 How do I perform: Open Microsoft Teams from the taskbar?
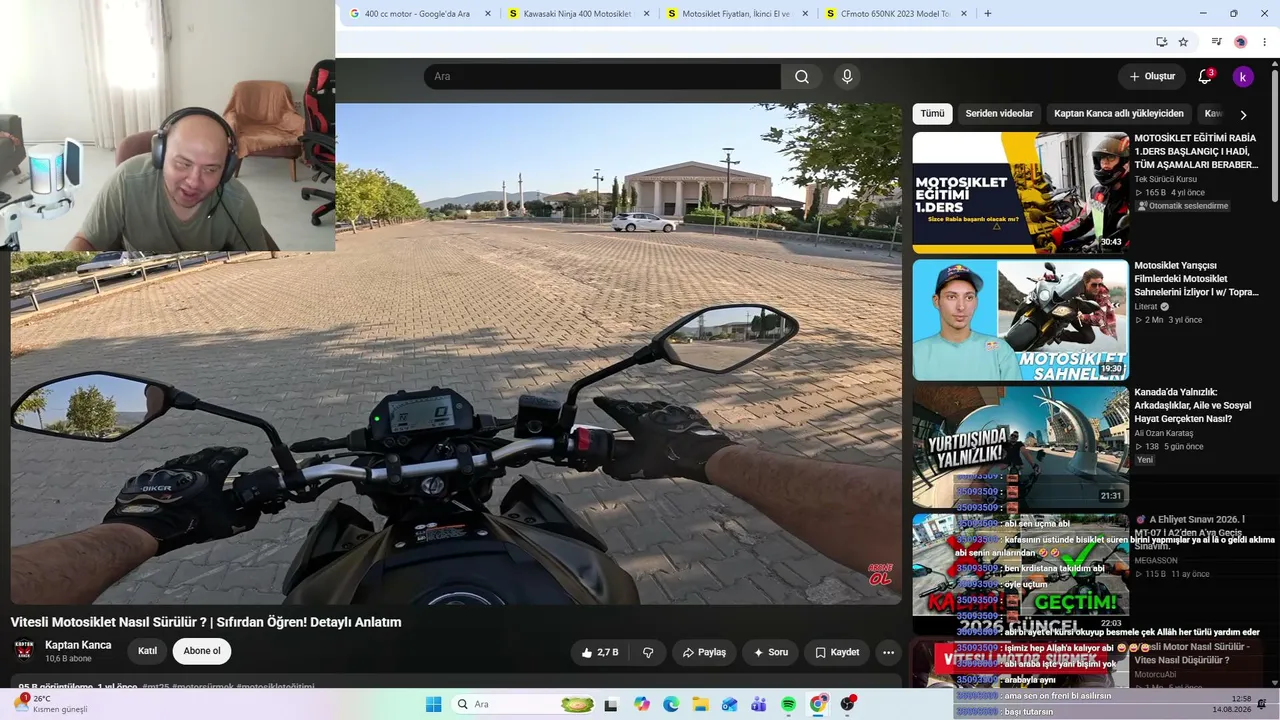click(759, 705)
